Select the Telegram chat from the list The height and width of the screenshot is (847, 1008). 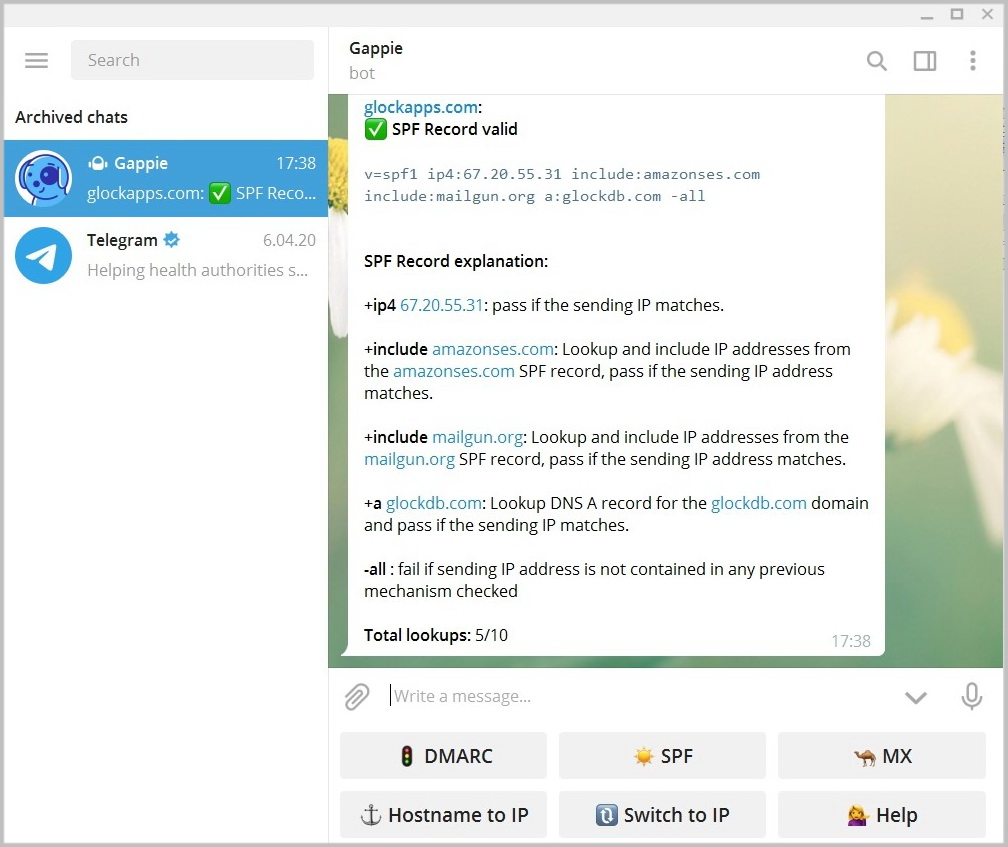[x=165, y=255]
